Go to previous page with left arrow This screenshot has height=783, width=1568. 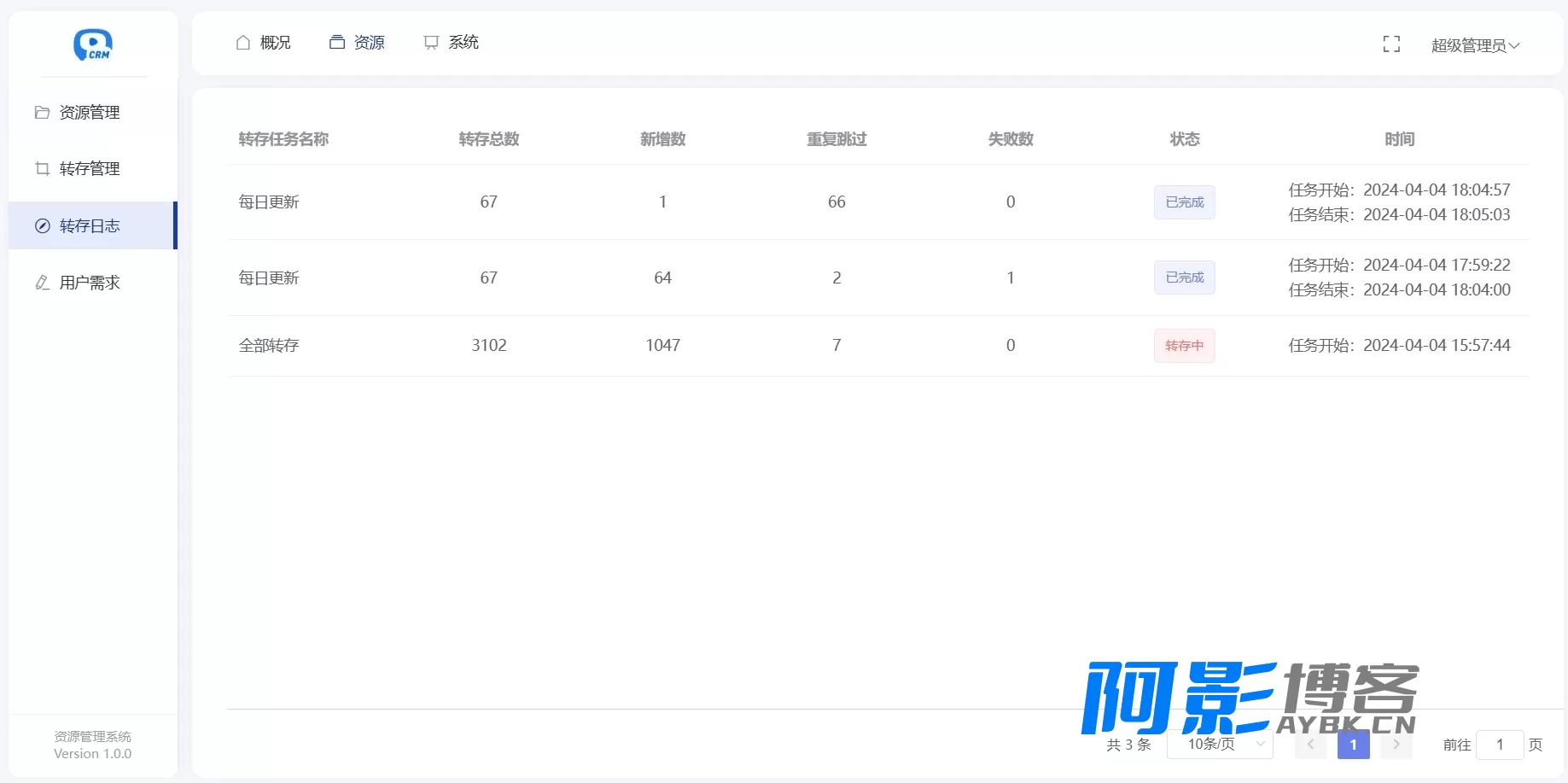click(x=1310, y=745)
